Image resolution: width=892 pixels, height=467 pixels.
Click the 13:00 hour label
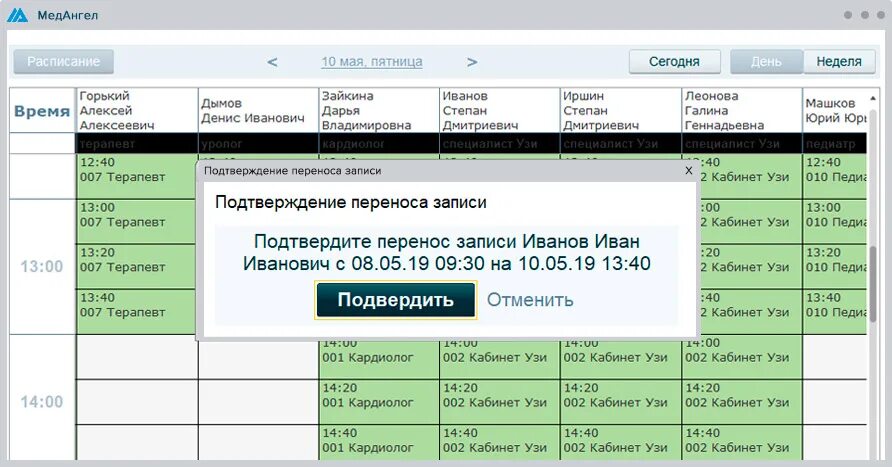pos(42,266)
